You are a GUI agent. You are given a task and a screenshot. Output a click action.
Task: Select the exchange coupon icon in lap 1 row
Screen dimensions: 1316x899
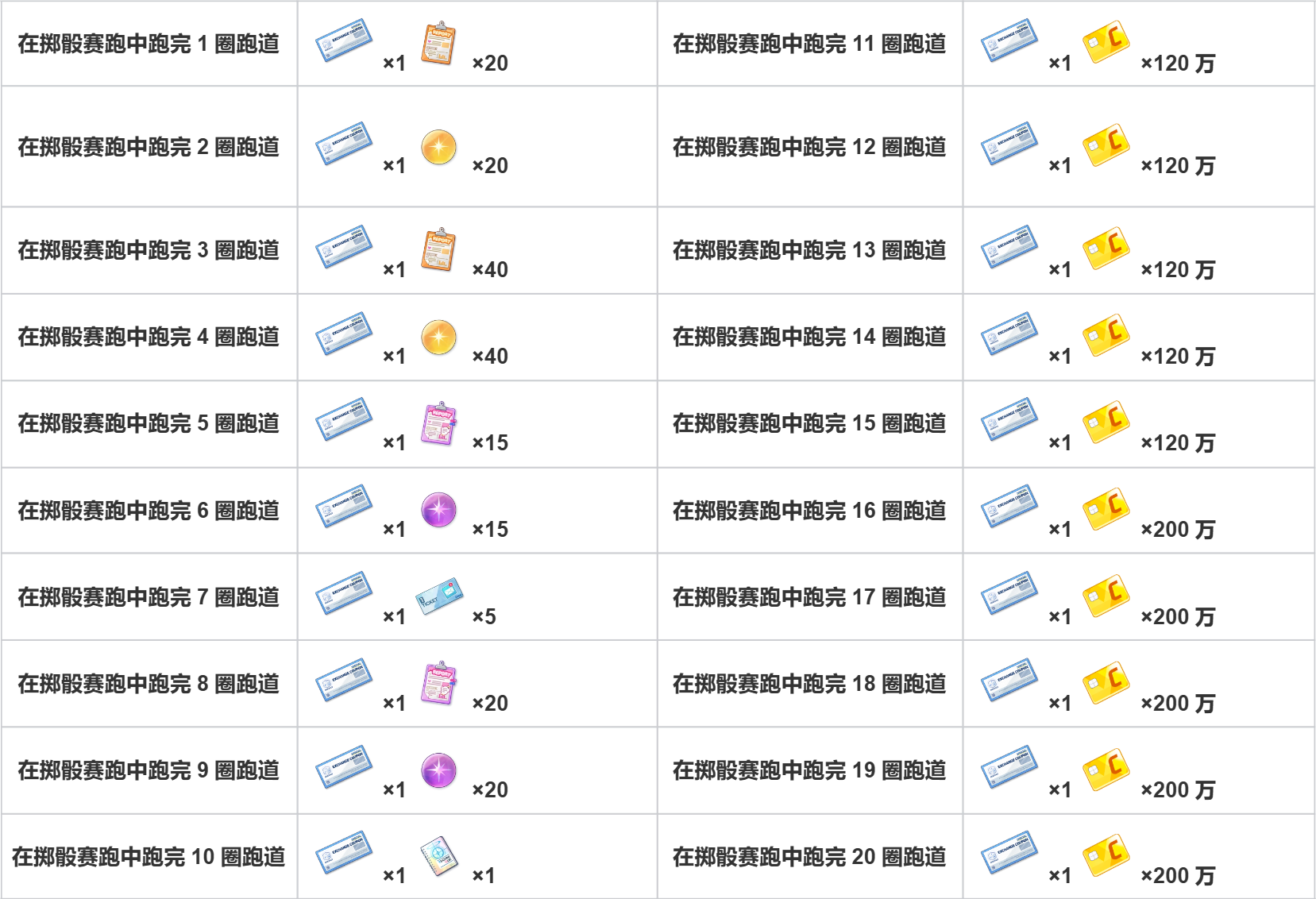click(x=344, y=41)
